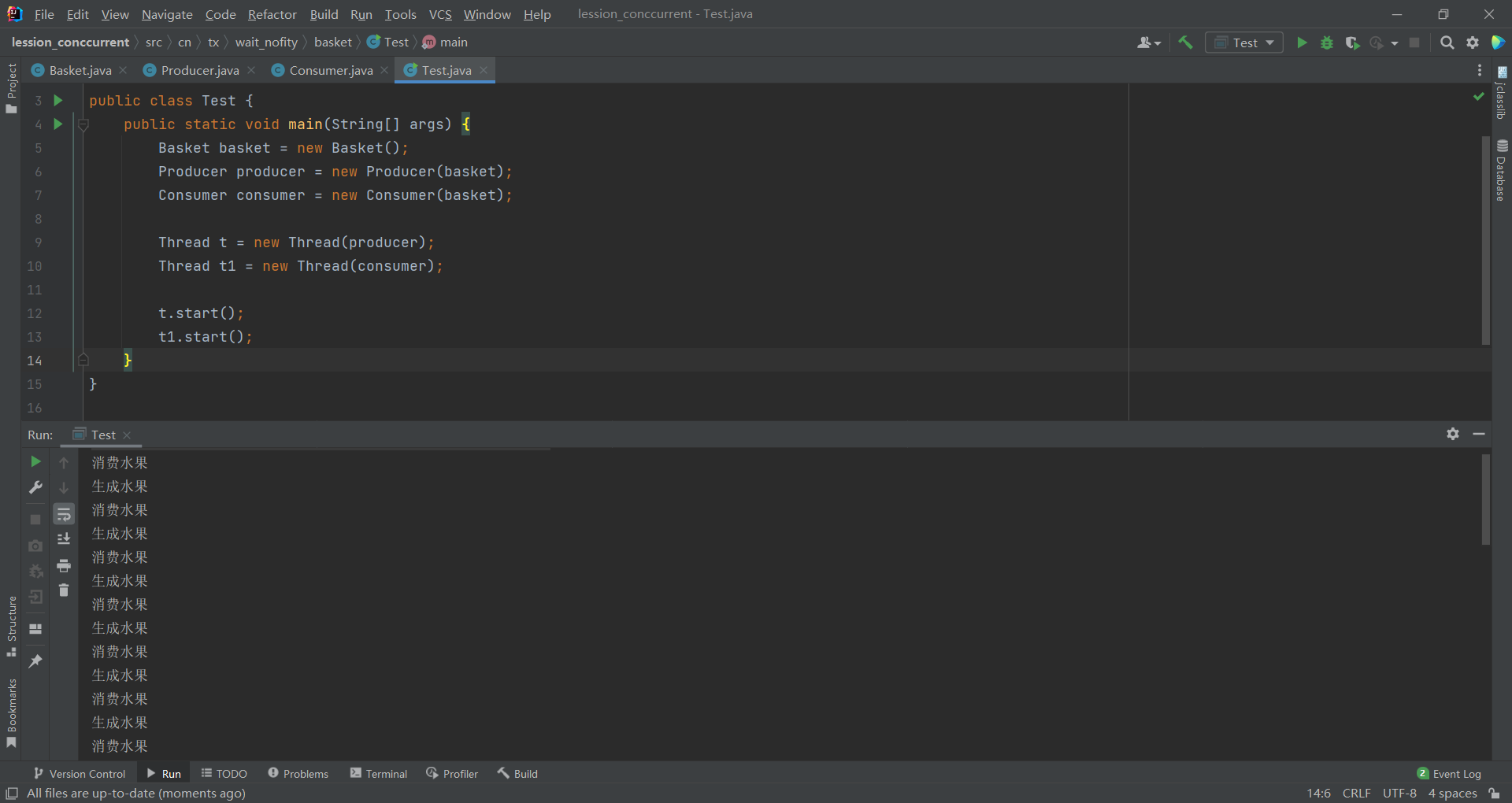This screenshot has width=1512, height=803.
Task: Toggle the jclasslib side panel
Action: point(1502,93)
